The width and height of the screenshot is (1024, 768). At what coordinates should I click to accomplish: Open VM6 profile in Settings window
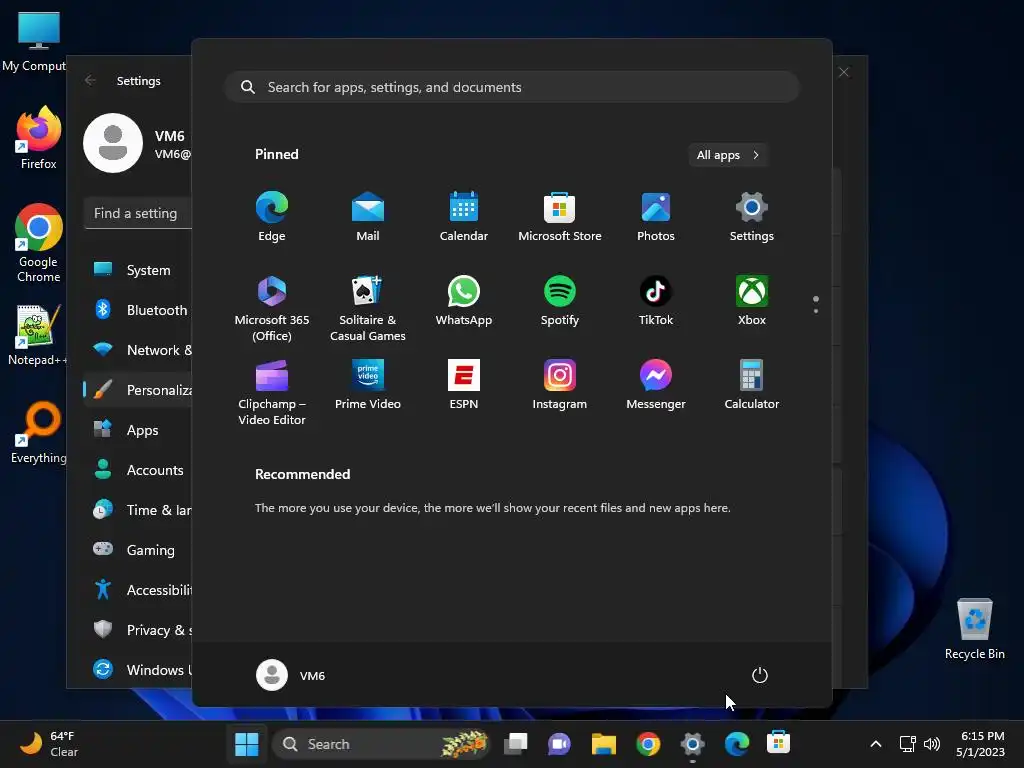click(x=137, y=143)
